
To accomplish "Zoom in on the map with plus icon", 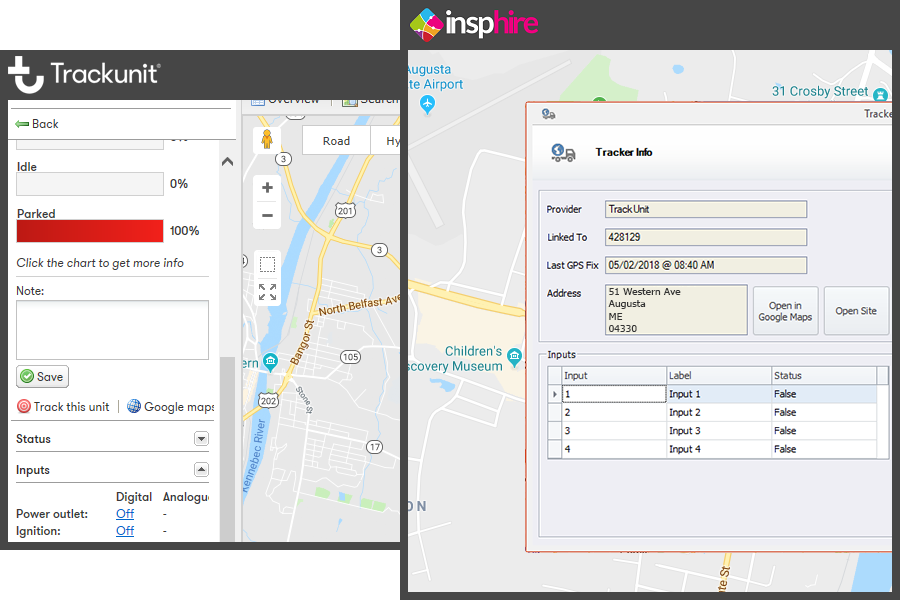I will (266, 187).
